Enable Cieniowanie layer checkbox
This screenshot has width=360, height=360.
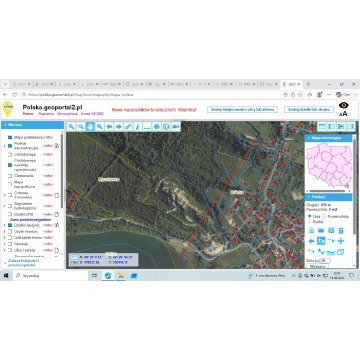tap(10, 175)
